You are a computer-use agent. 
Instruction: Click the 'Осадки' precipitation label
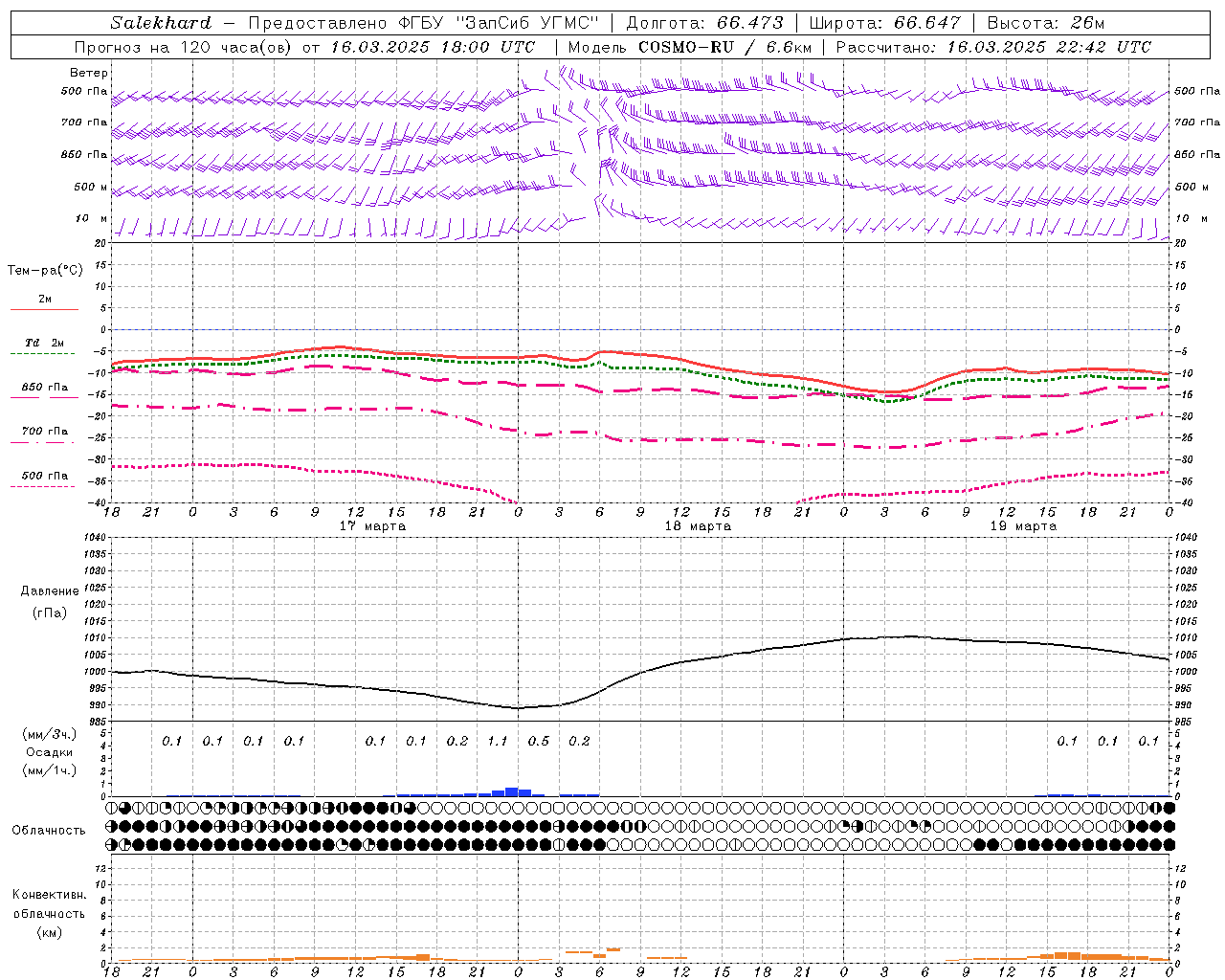50,752
